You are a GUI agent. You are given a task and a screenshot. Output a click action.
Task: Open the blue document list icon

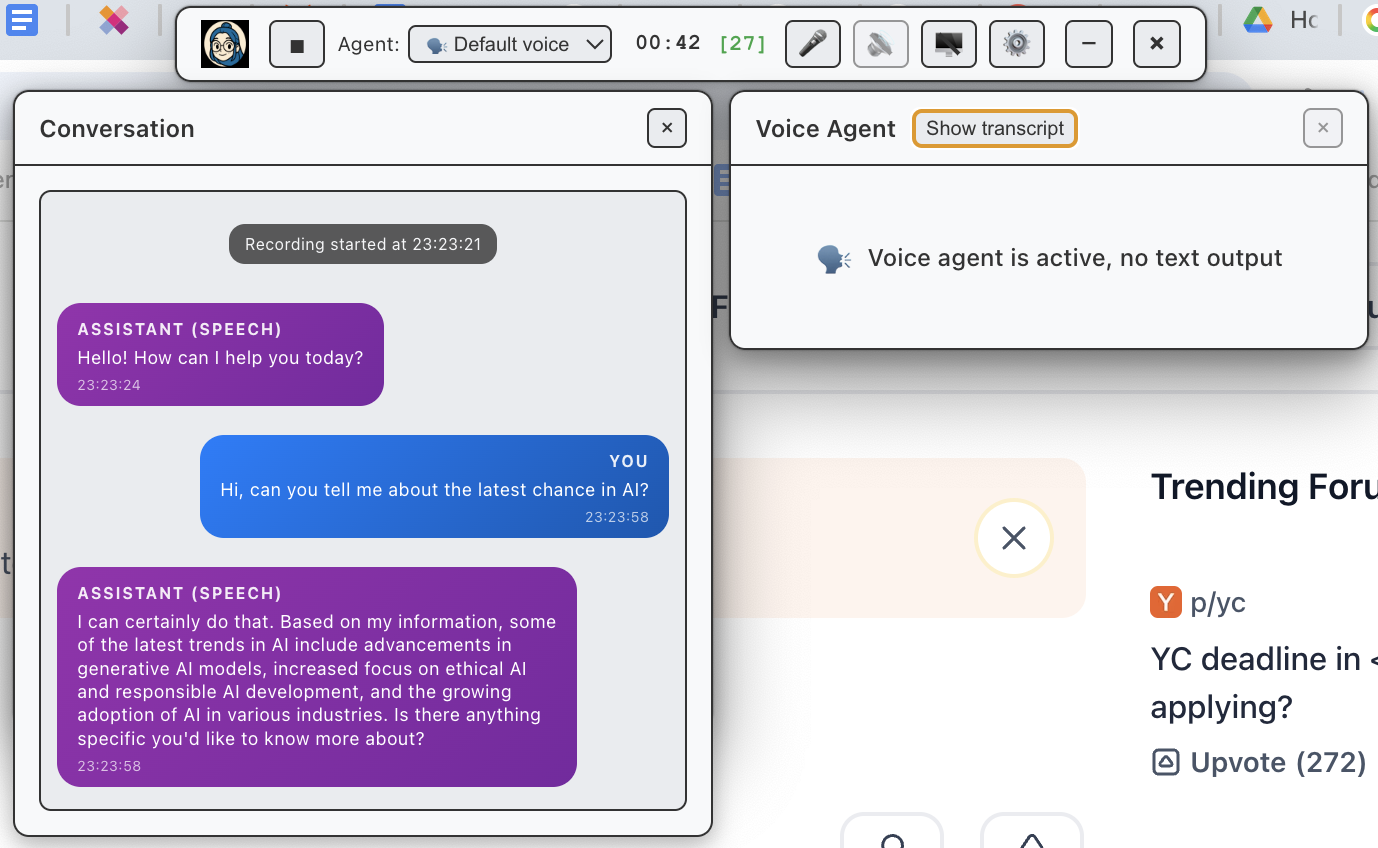click(x=22, y=21)
